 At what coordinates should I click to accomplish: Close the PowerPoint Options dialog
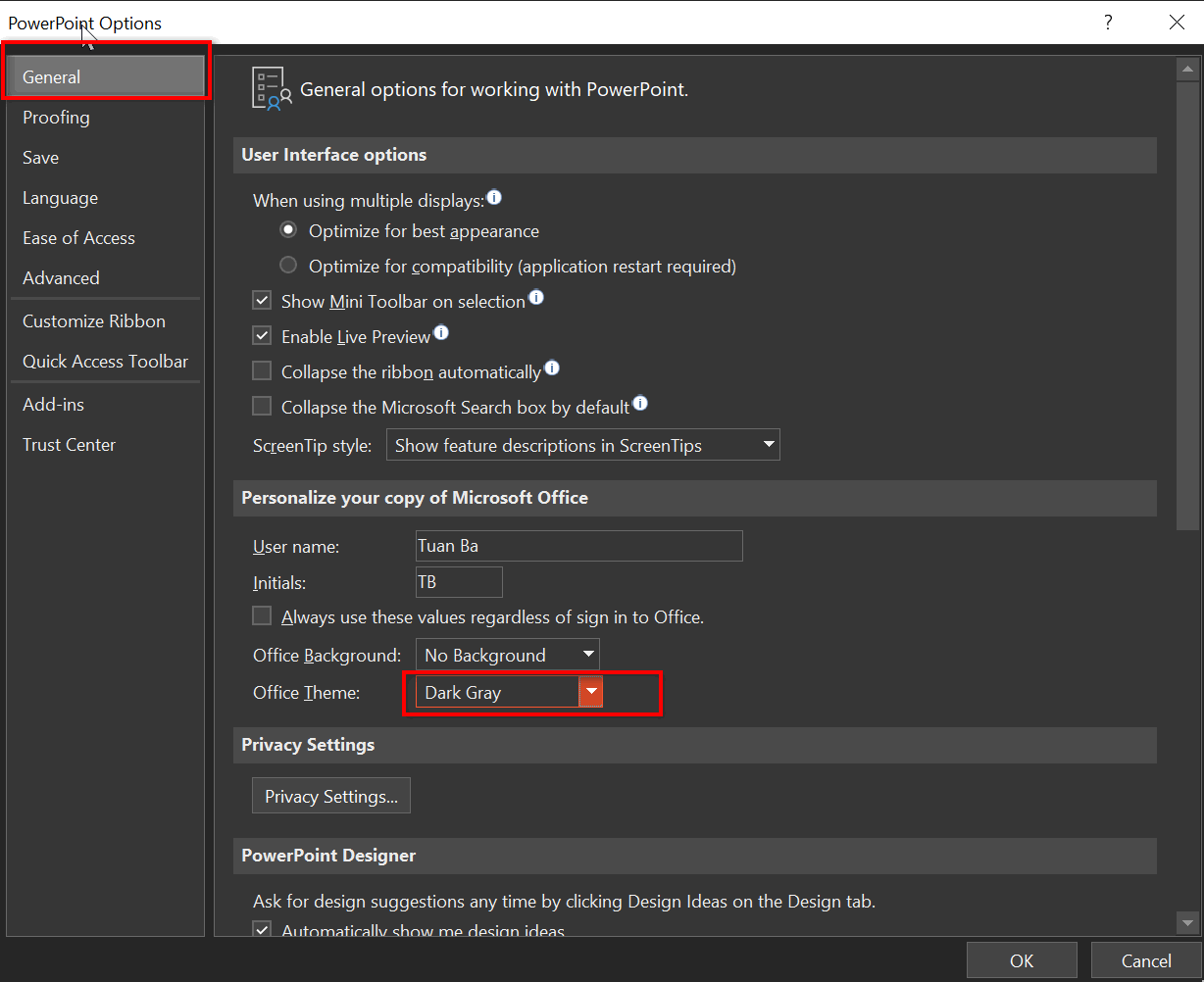pos(1177,23)
